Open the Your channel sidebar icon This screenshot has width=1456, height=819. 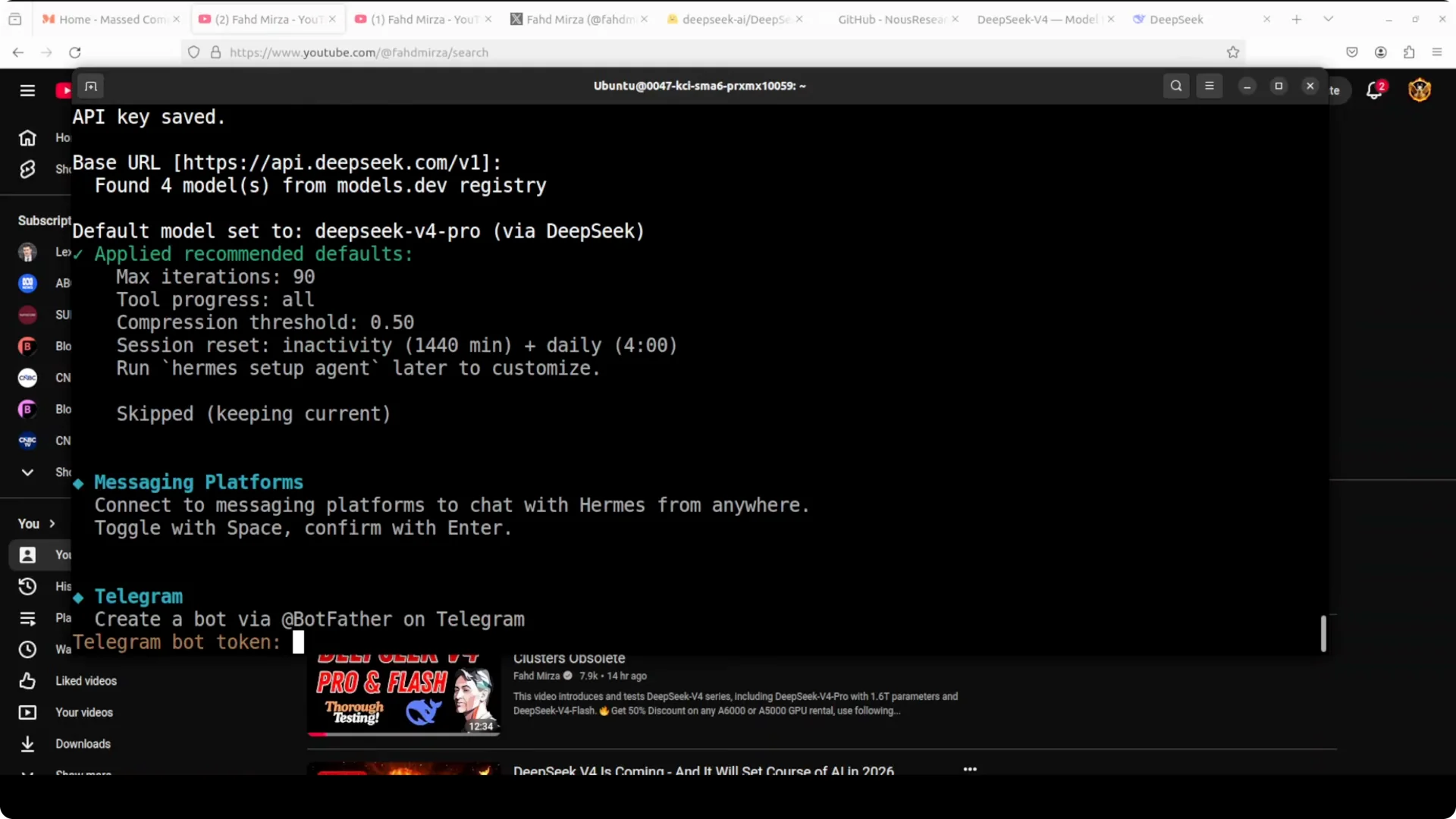click(27, 555)
